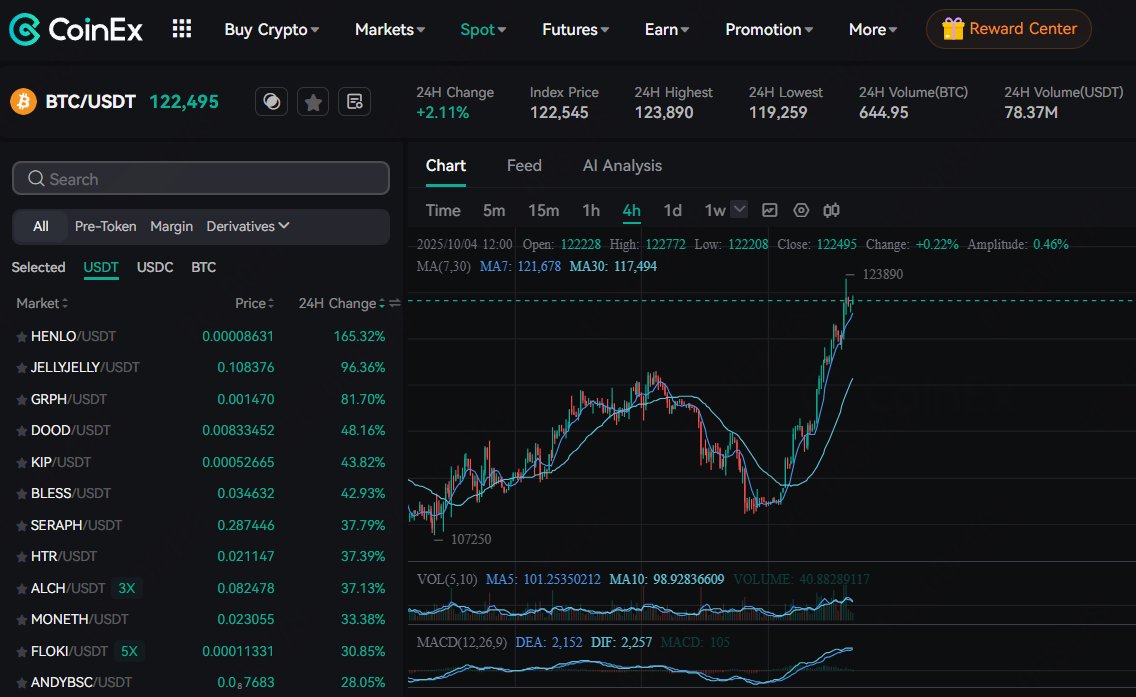Toggle favorite star for BLESS/USDT
Viewport: 1136px width, 697px height.
pyautogui.click(x=22, y=494)
